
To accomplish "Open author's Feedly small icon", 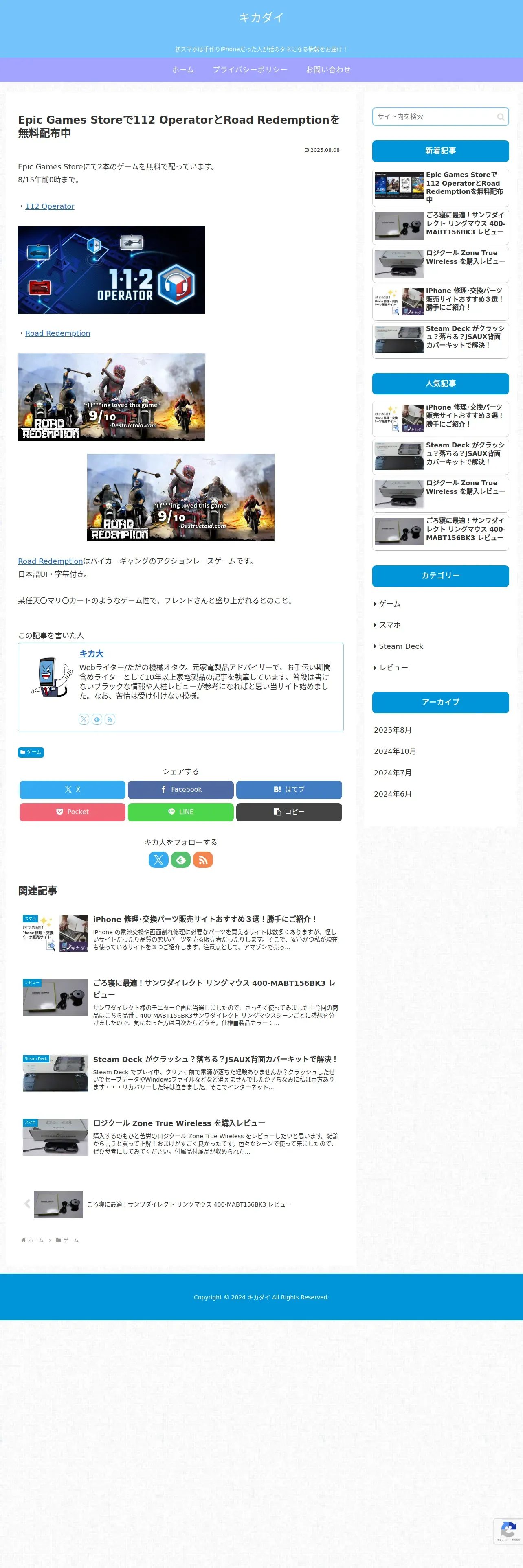I will click(97, 719).
